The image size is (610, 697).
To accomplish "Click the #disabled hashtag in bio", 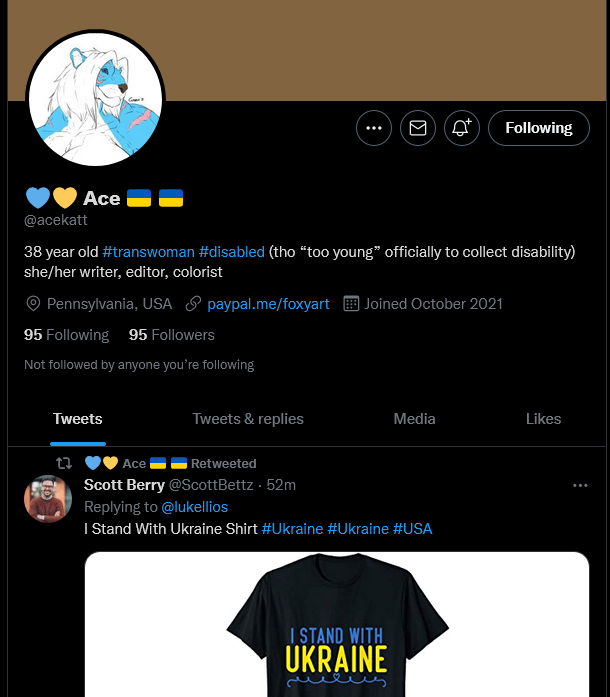I will pyautogui.click(x=232, y=252).
